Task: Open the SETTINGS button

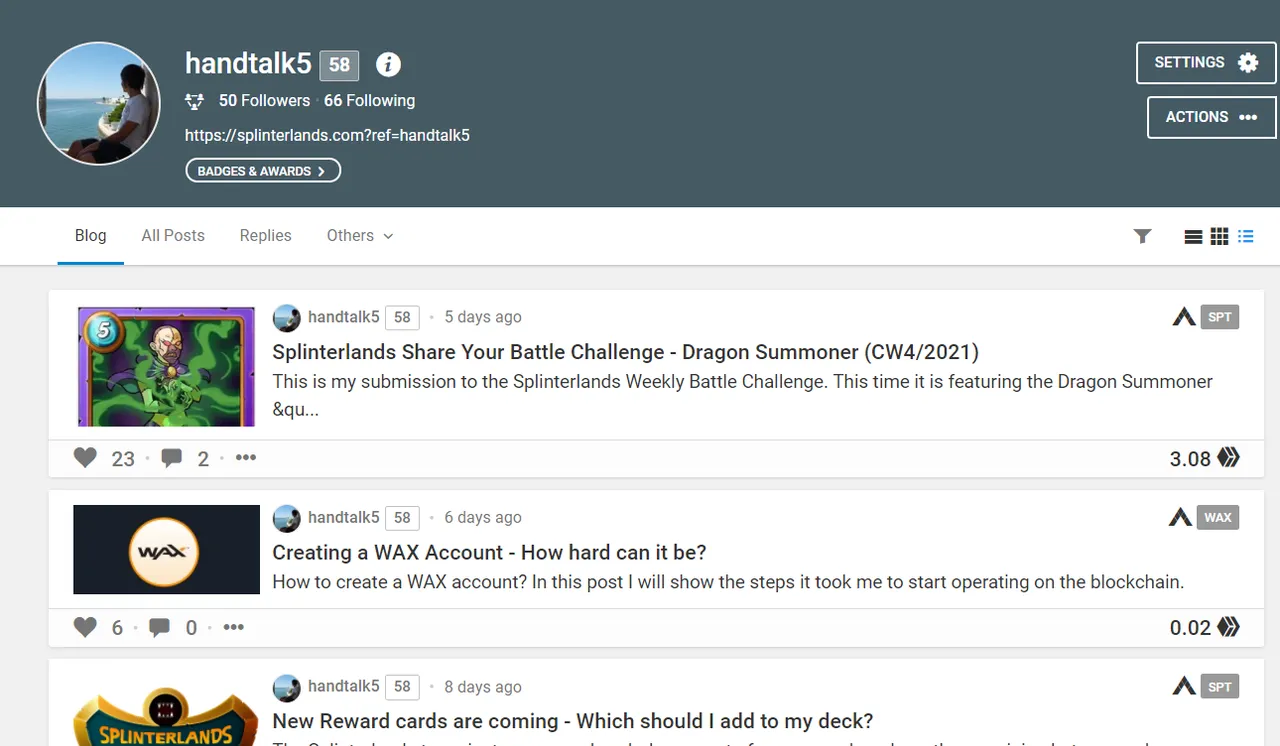Action: coord(1206,63)
